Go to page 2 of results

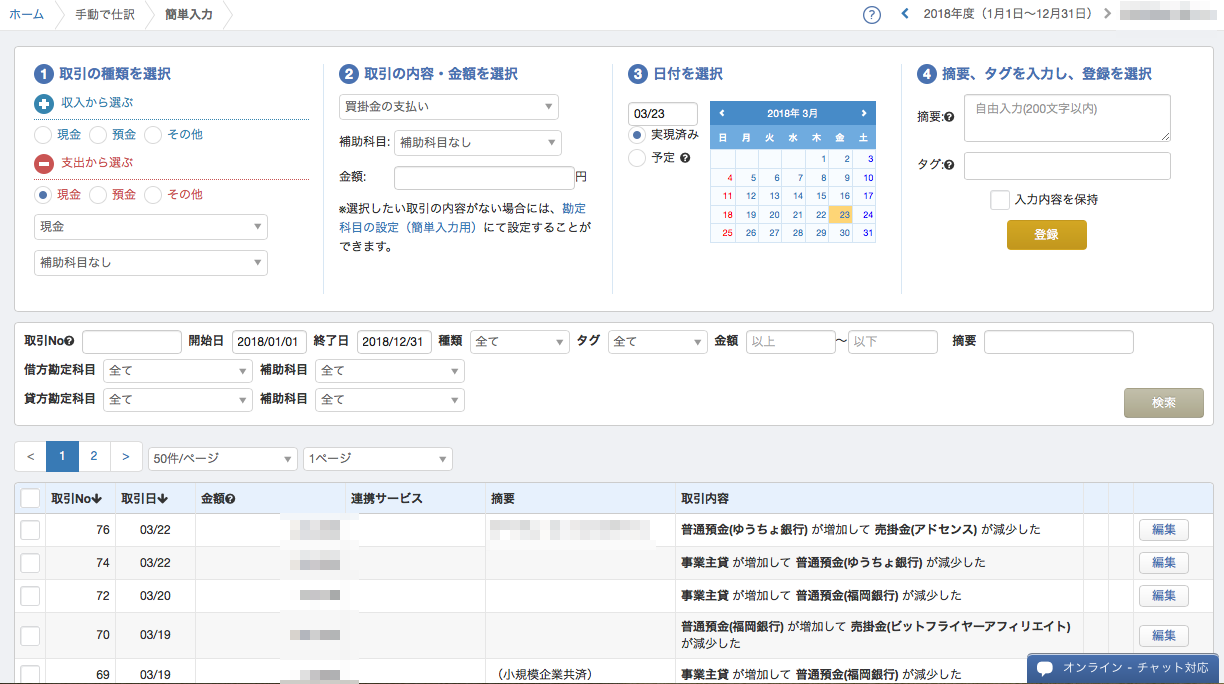pos(93,456)
